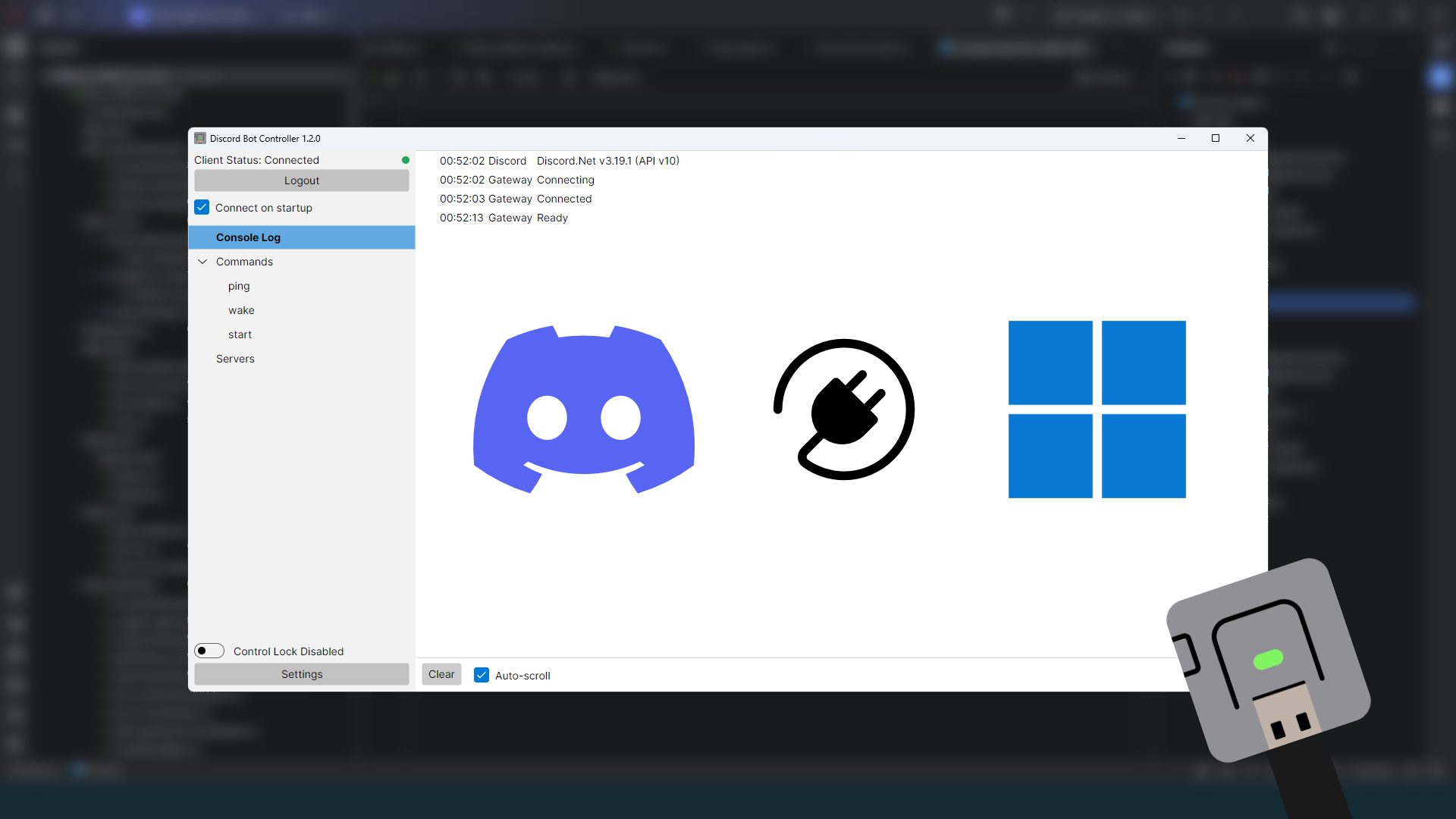Open the Settings button

(x=301, y=674)
